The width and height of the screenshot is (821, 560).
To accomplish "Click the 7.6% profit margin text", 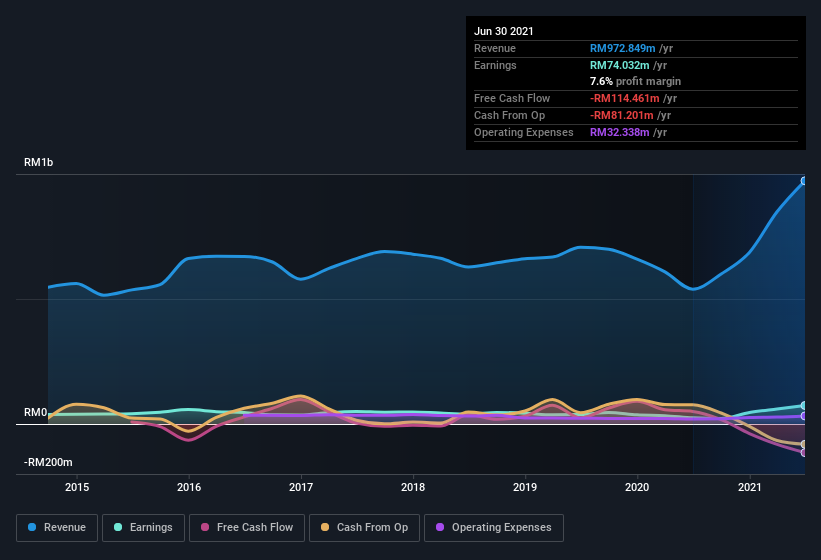I will [635, 81].
